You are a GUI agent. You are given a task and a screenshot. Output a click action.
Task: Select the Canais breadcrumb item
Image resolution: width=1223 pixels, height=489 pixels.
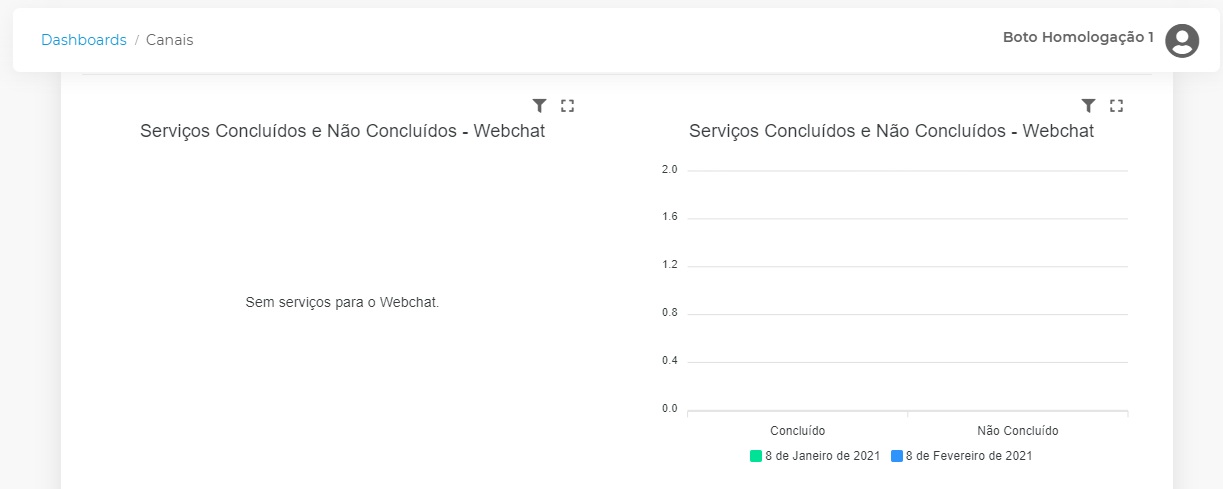click(170, 40)
